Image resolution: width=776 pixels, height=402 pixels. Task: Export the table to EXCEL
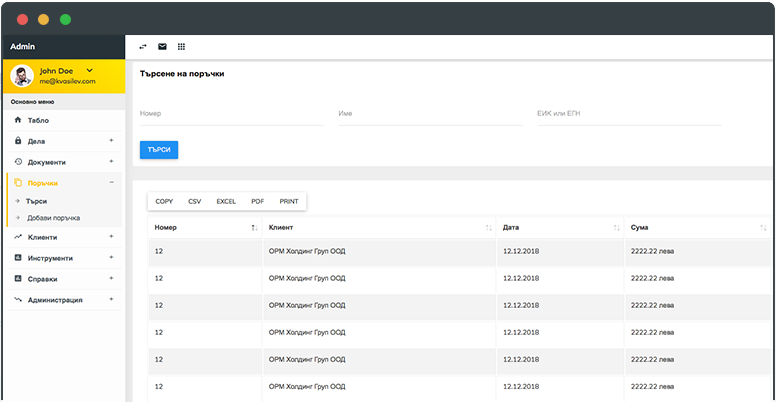(x=226, y=201)
